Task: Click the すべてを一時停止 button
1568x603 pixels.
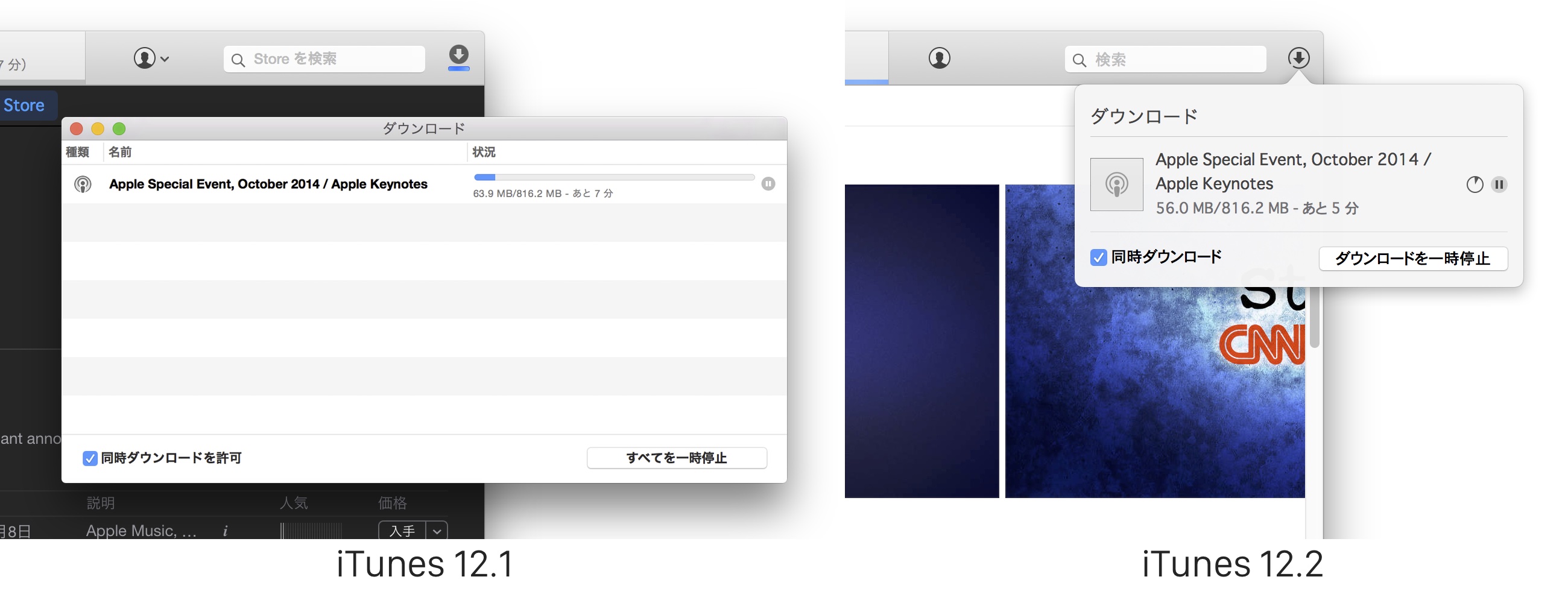Action: point(677,458)
